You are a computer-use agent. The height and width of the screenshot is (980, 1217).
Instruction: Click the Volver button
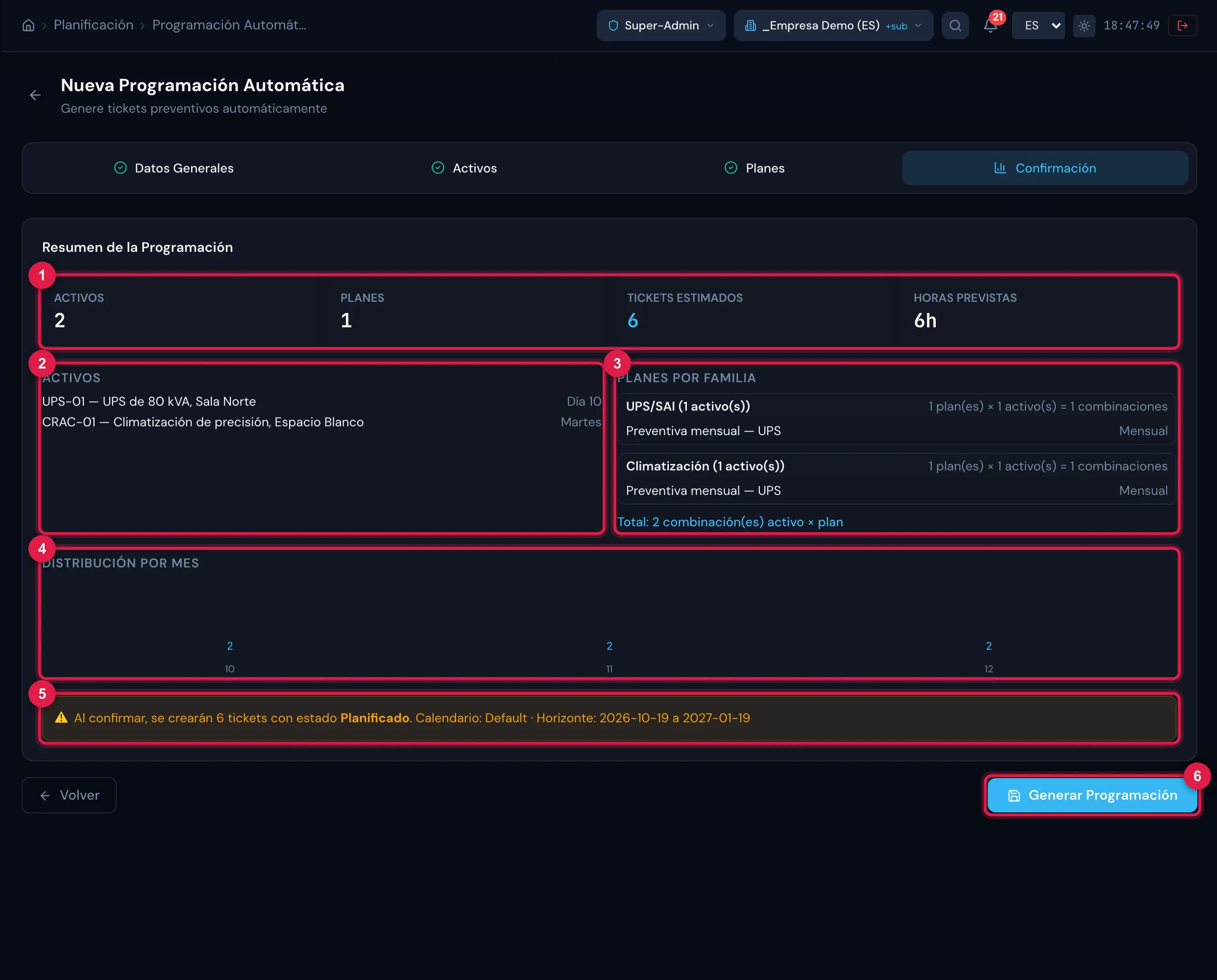(69, 795)
